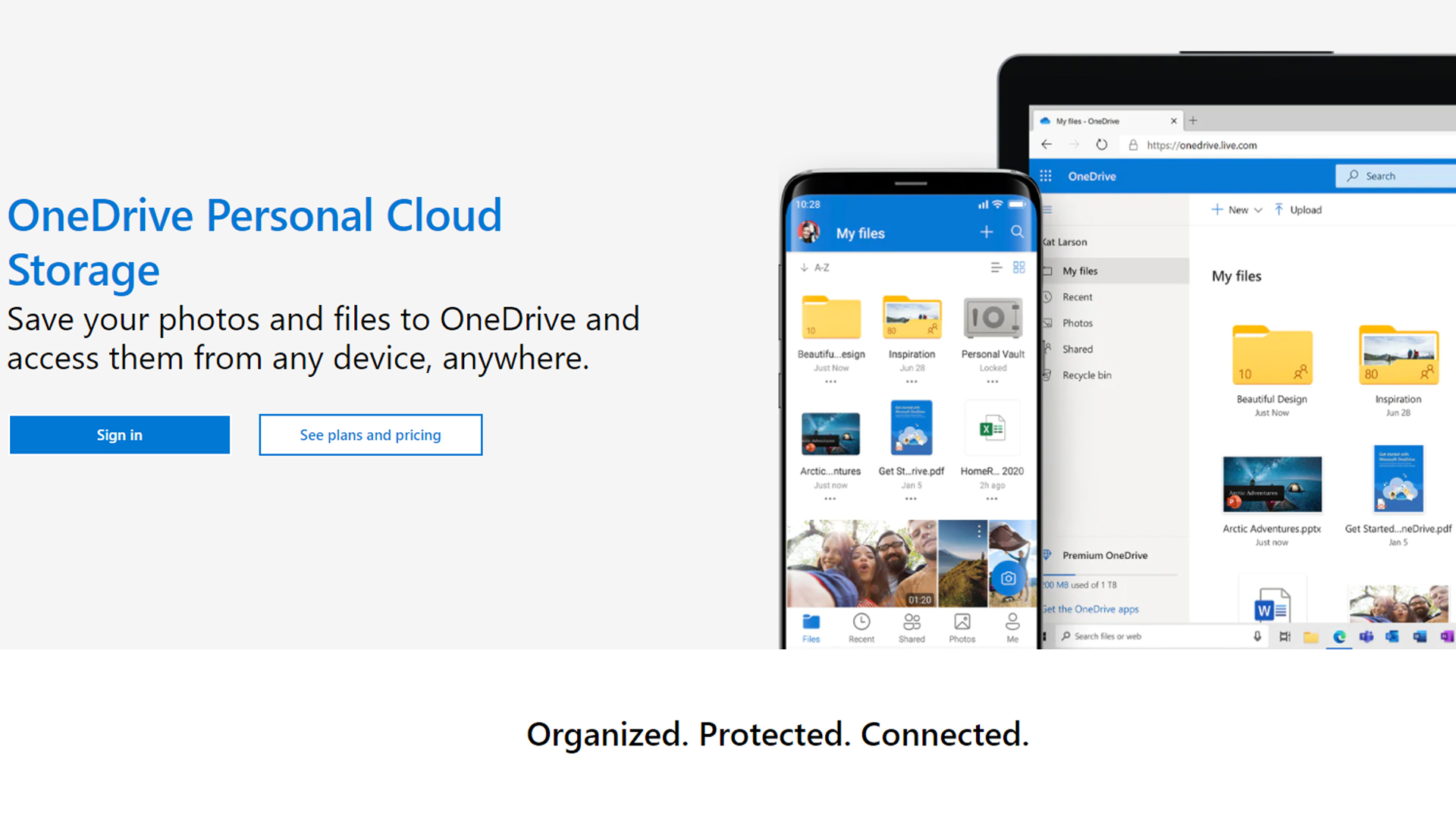Image resolution: width=1456 pixels, height=819 pixels.
Task: Toggle the A-Z sort order arrow
Action: coord(806,267)
